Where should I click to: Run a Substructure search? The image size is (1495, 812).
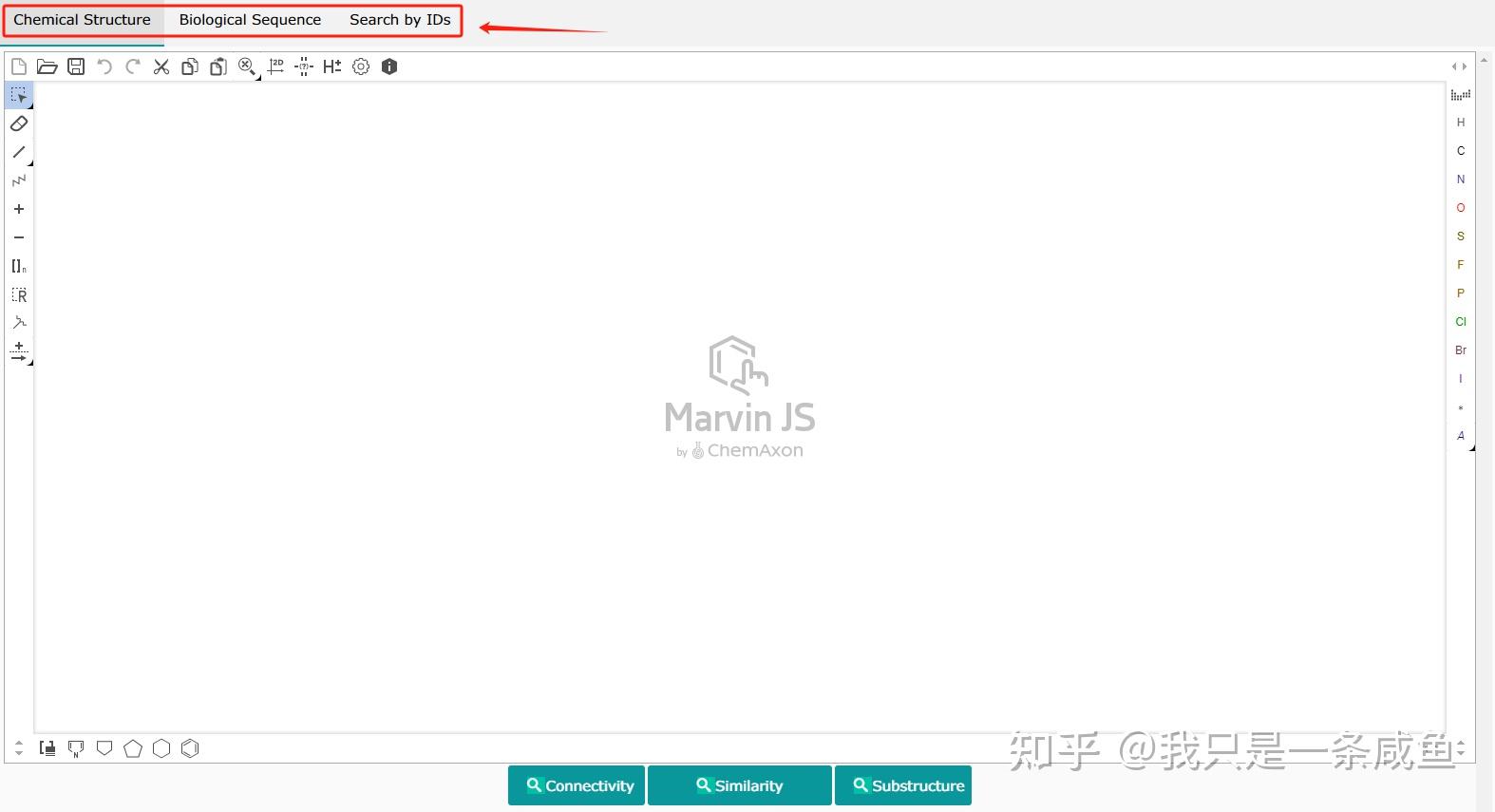(x=903, y=785)
